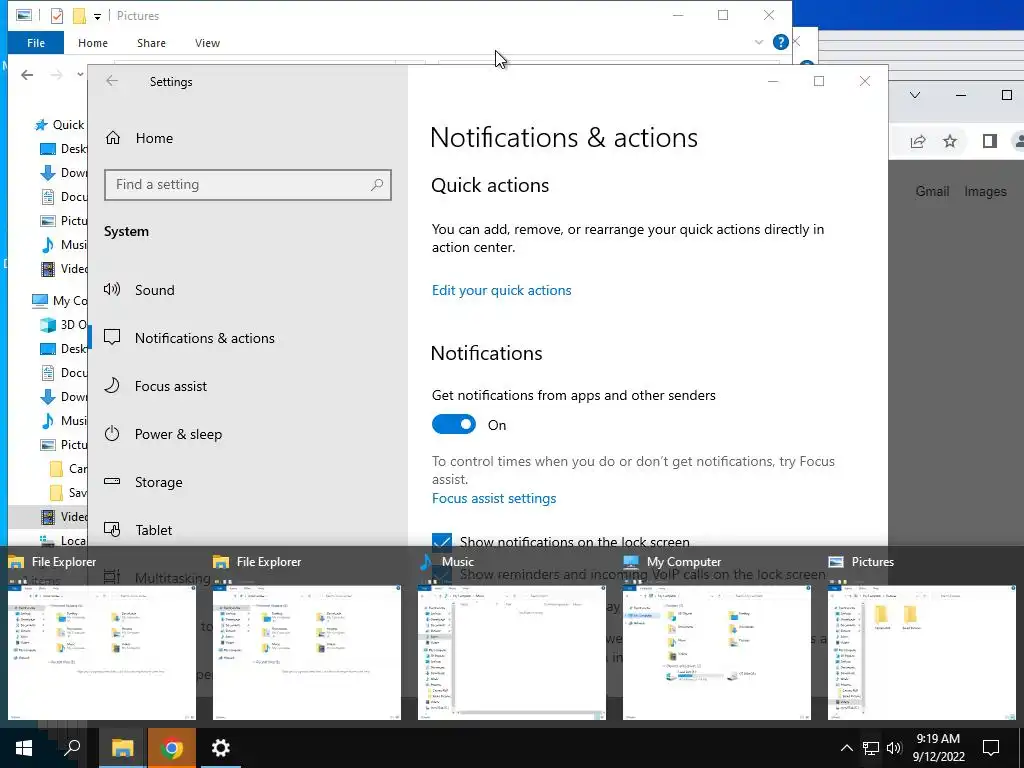
Task: Select Saved Pictures folder in tree
Action: (69, 492)
